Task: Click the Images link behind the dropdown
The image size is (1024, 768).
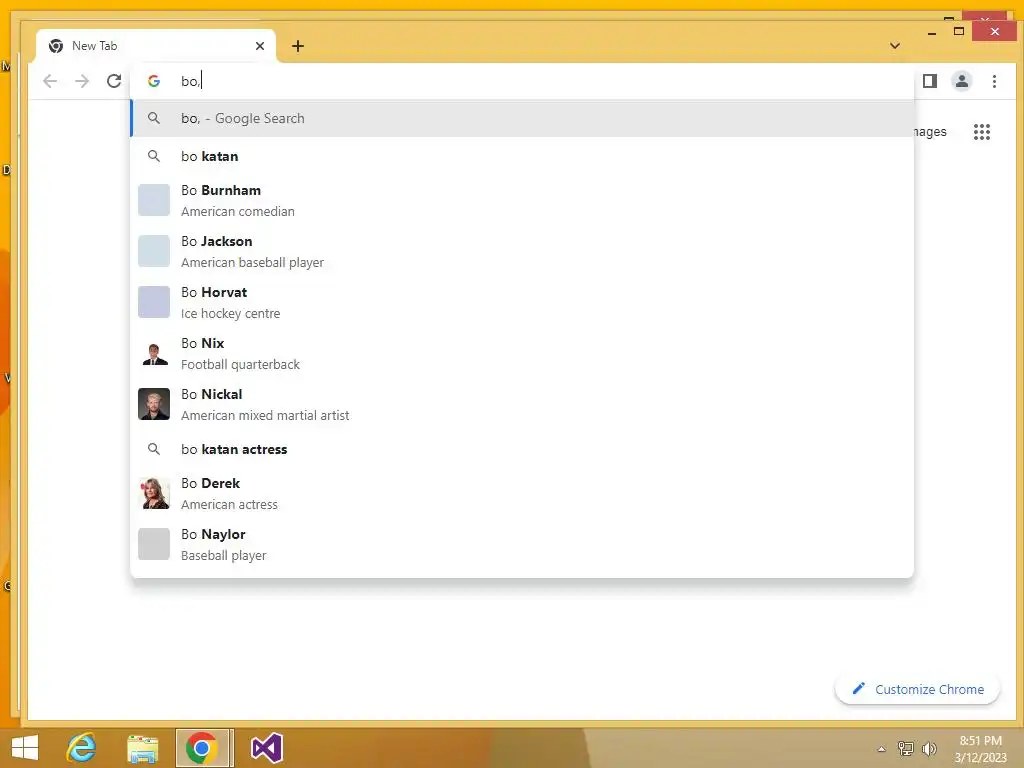Action: (x=930, y=131)
